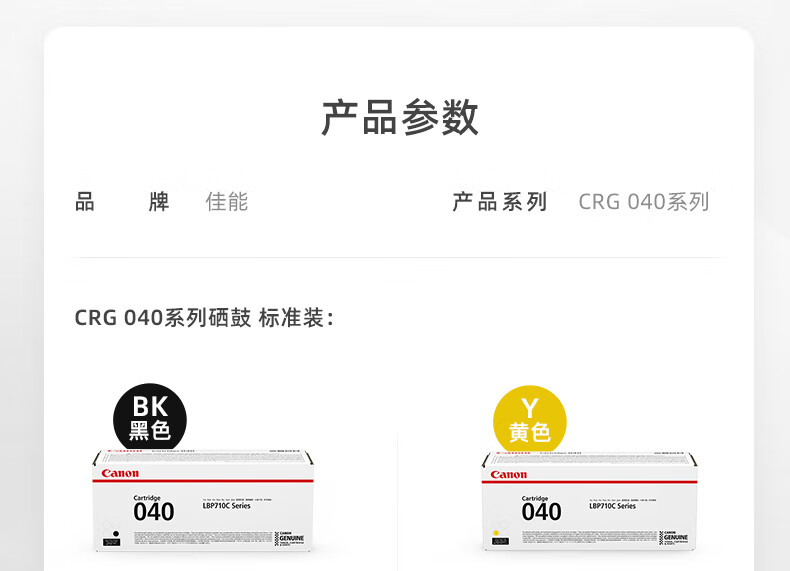Viewport: 790px width, 571px height.
Task: Click LBP710C Series text on black box
Action: pos(226,505)
